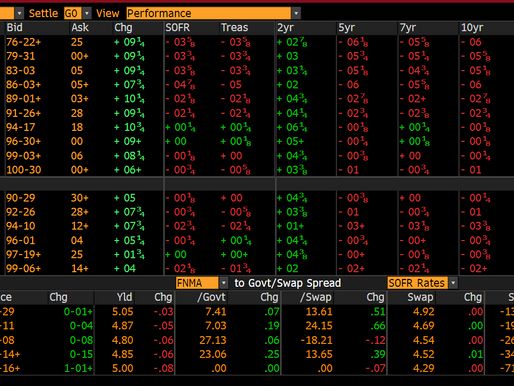Select the 94-10 bid price
Image resolution: width=514 pixels, height=386 pixels.
21,226
